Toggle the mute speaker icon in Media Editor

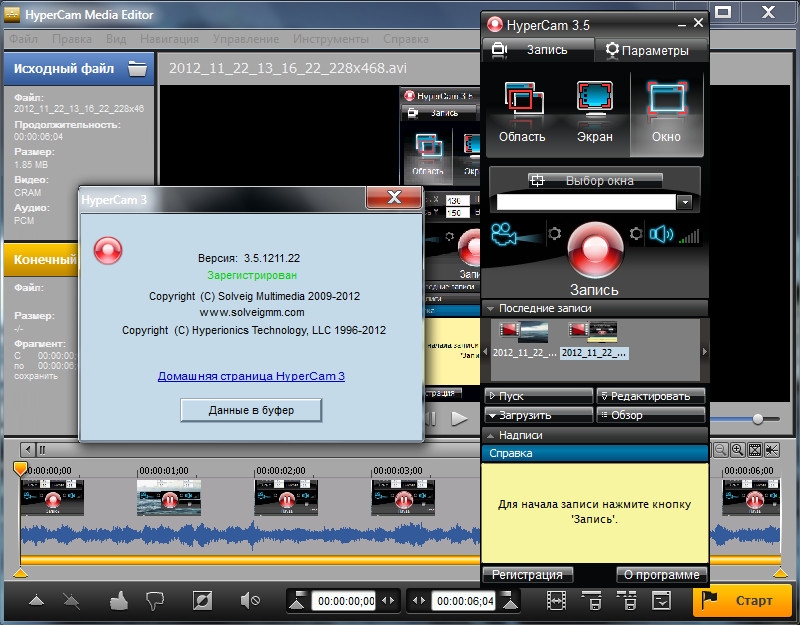point(249,601)
